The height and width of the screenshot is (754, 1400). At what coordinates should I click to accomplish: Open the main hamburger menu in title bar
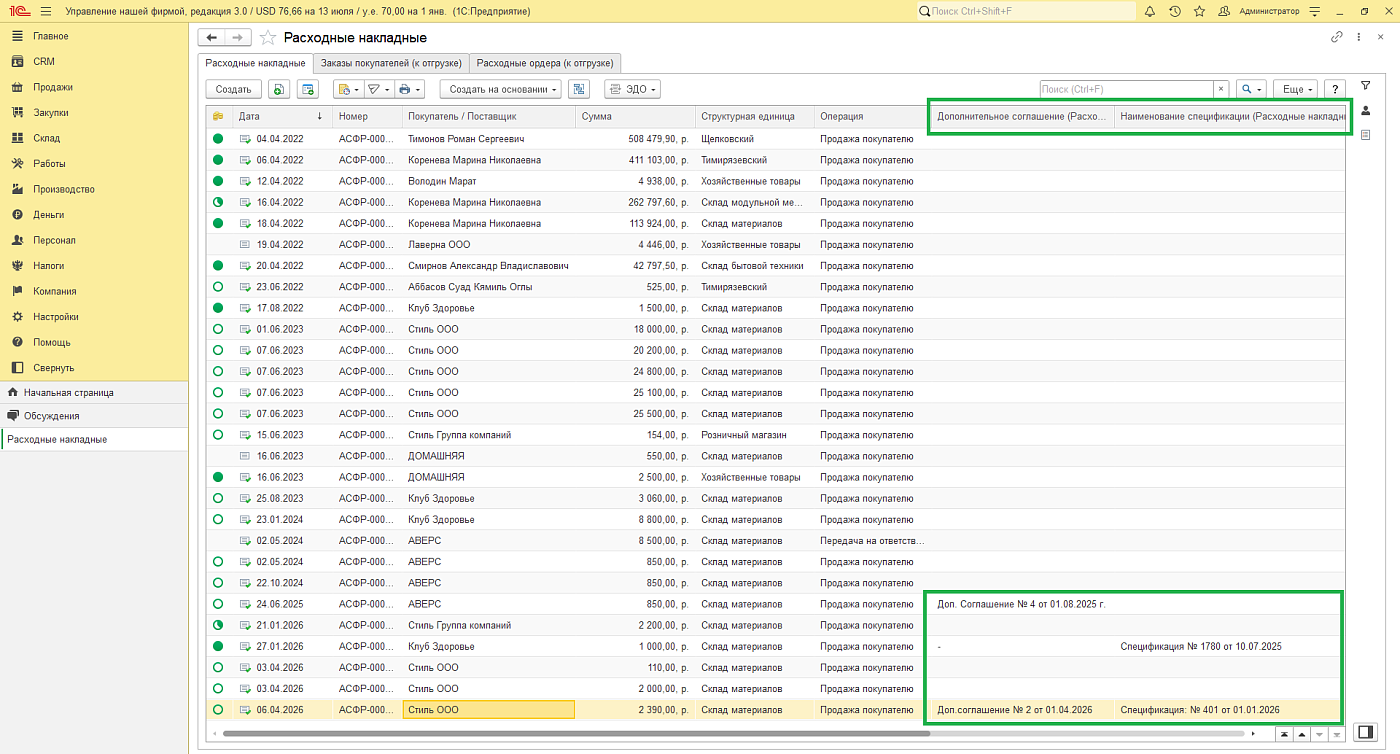pyautogui.click(x=45, y=11)
